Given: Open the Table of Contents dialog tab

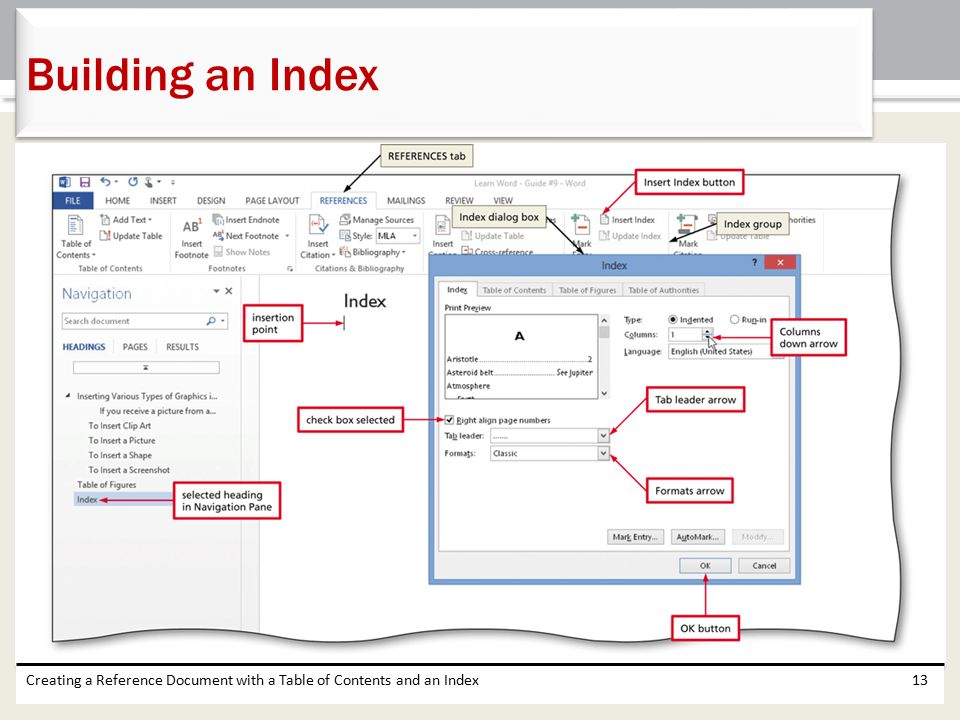Looking at the screenshot, I should (514, 290).
